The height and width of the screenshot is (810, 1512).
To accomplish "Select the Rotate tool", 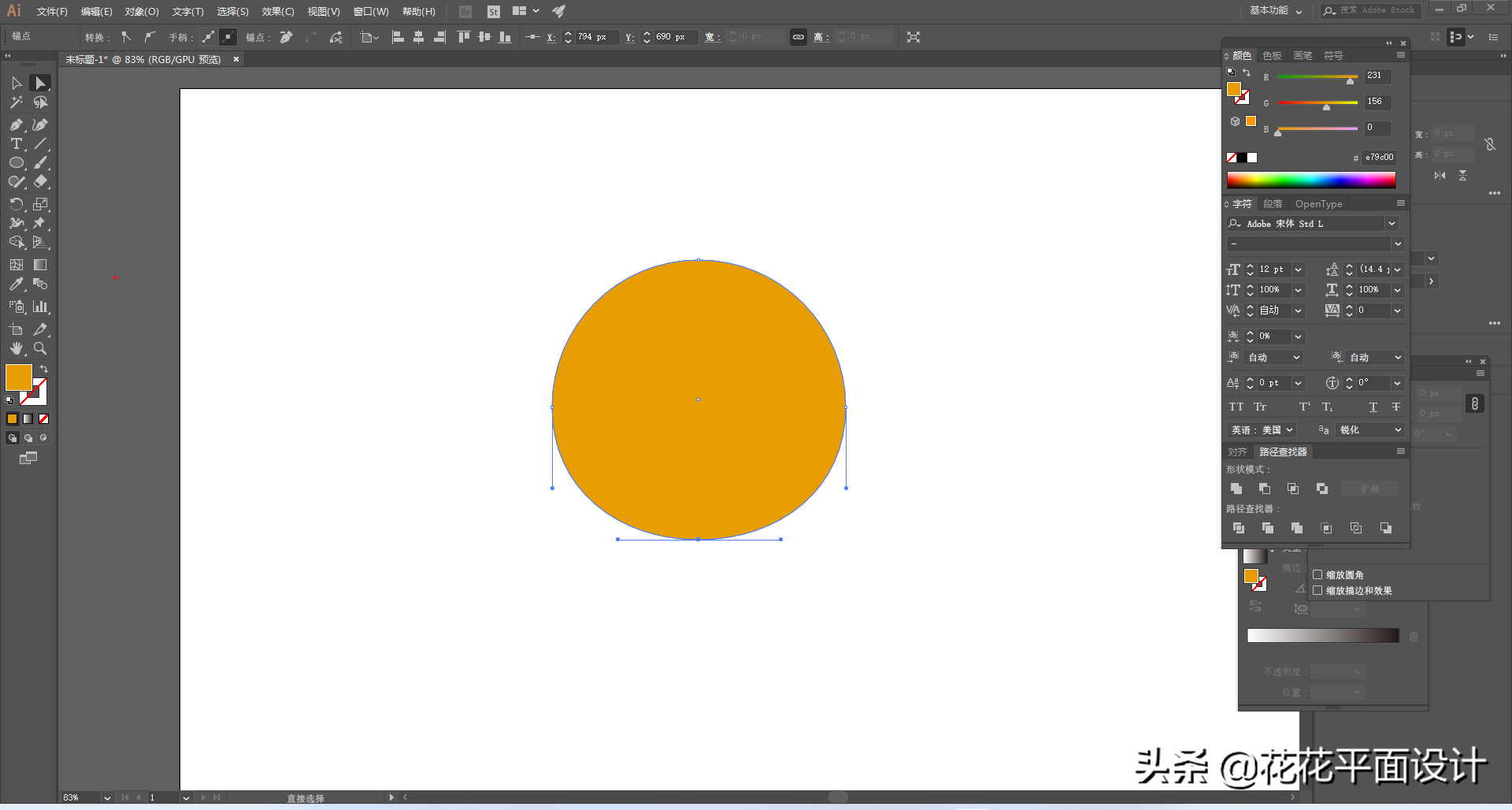I will click(x=16, y=204).
